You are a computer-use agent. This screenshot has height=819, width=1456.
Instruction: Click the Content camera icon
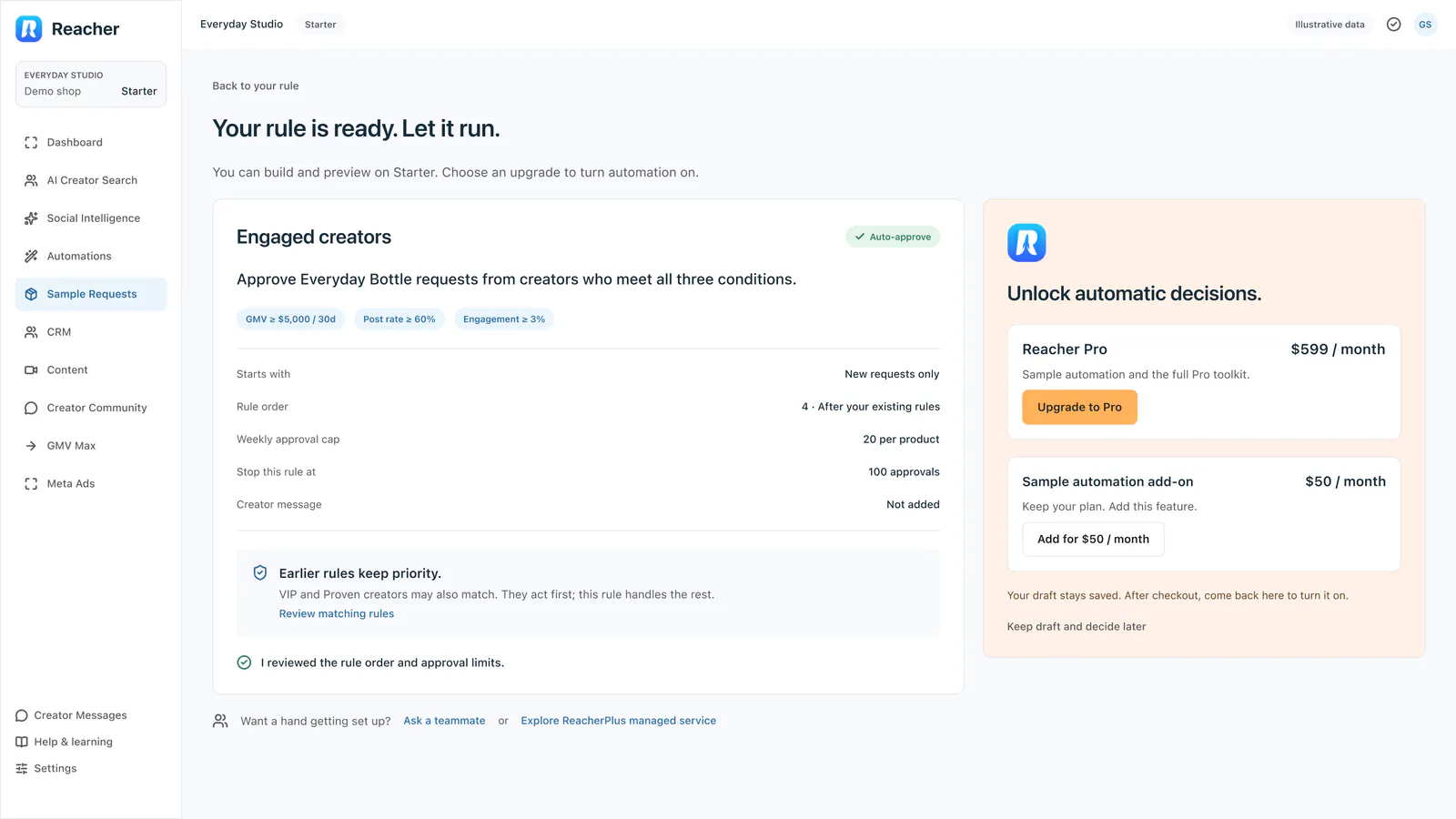(x=31, y=370)
